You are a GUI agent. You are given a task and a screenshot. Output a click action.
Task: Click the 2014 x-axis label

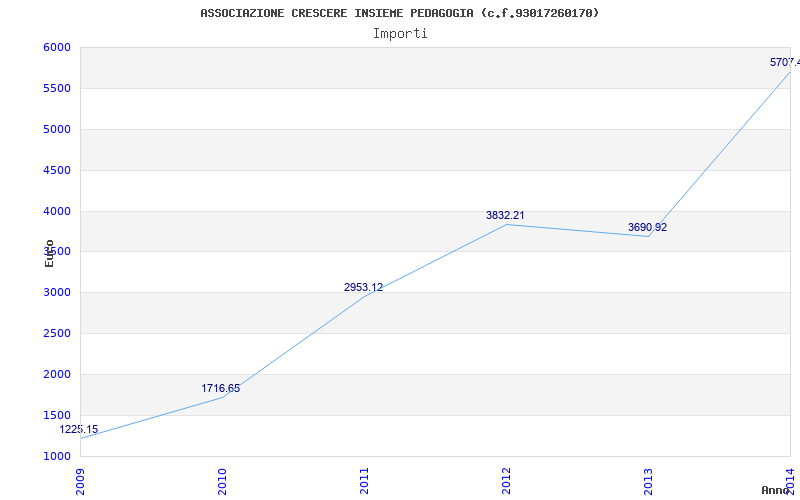(790, 481)
